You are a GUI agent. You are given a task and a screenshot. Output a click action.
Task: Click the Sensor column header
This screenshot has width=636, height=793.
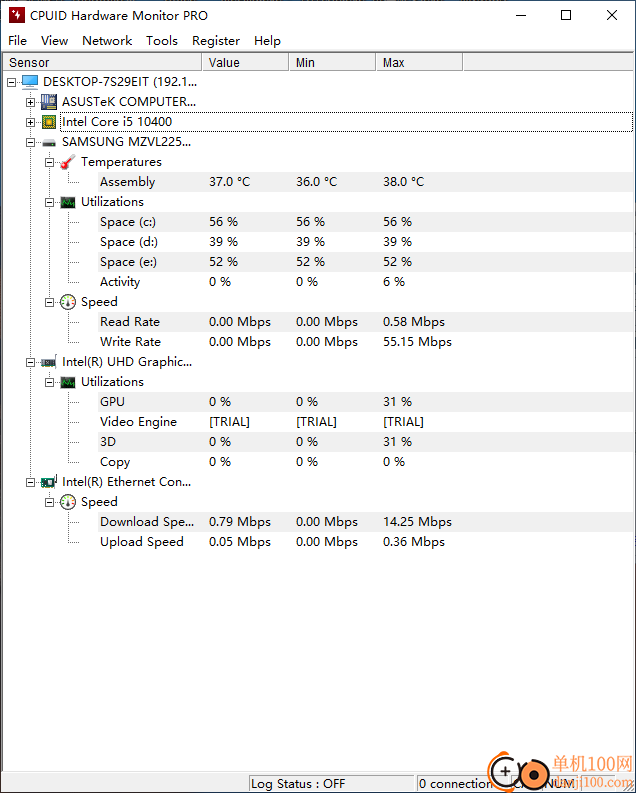[103, 63]
